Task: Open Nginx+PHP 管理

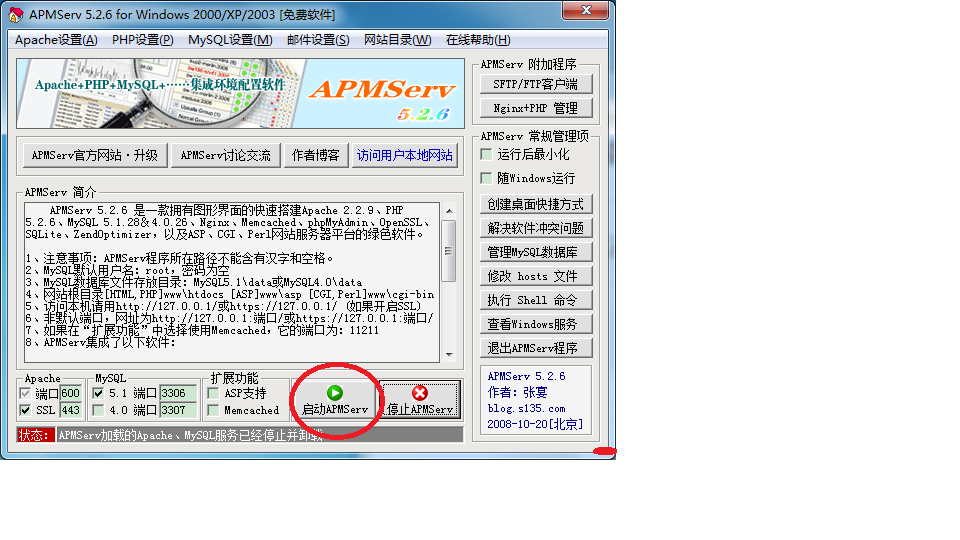Action: 536,108
